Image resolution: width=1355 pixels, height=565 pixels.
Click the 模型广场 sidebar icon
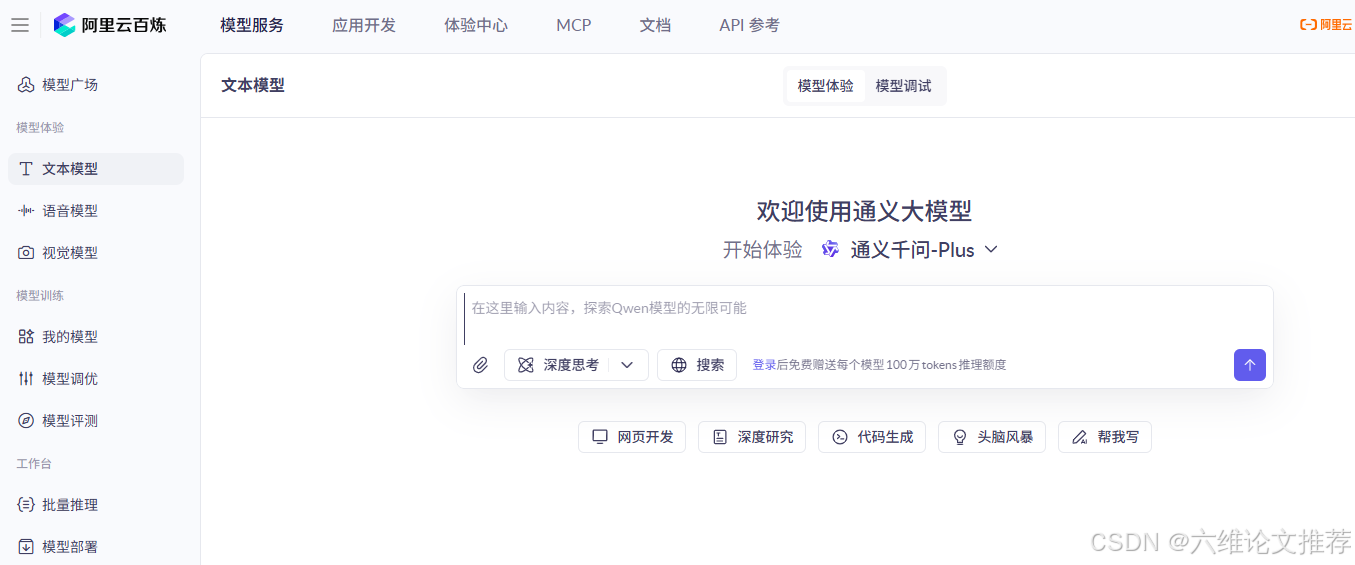click(26, 85)
